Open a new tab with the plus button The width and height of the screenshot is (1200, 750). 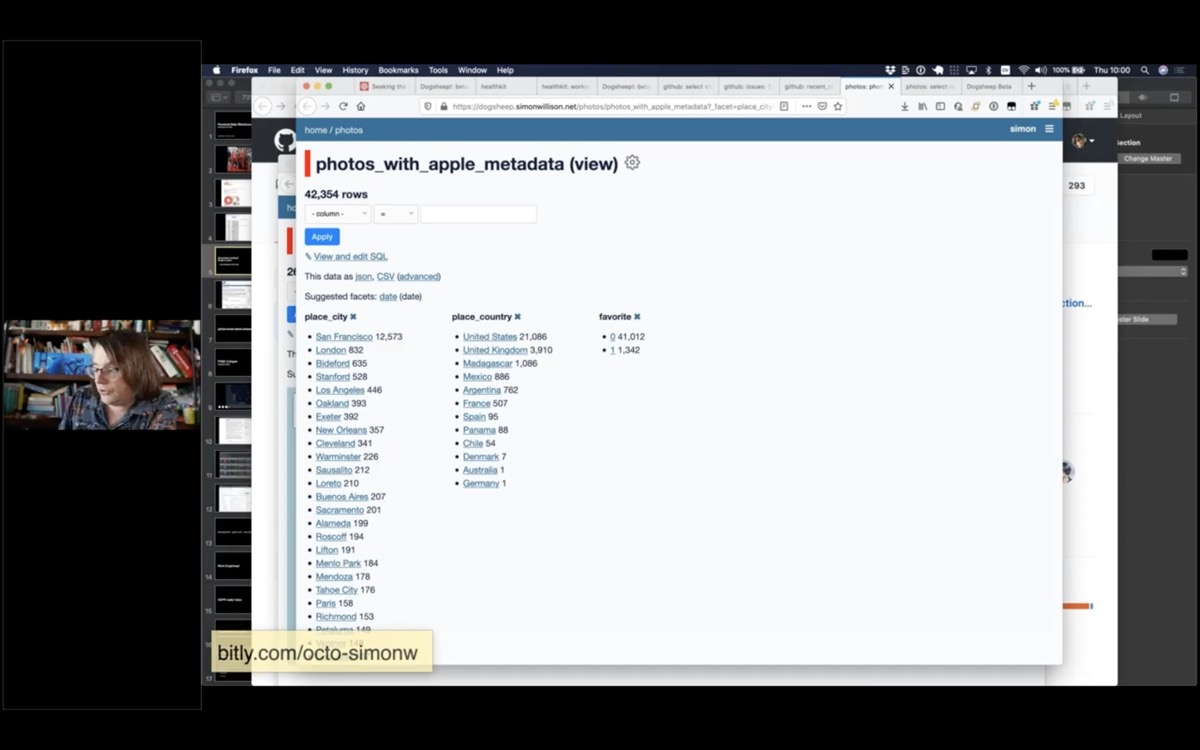point(1032,87)
